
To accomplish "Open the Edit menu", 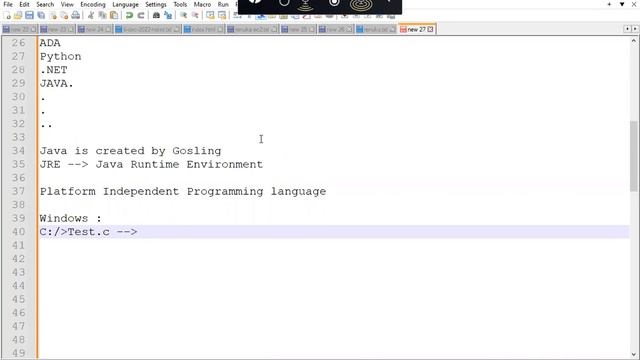I will point(24,4).
